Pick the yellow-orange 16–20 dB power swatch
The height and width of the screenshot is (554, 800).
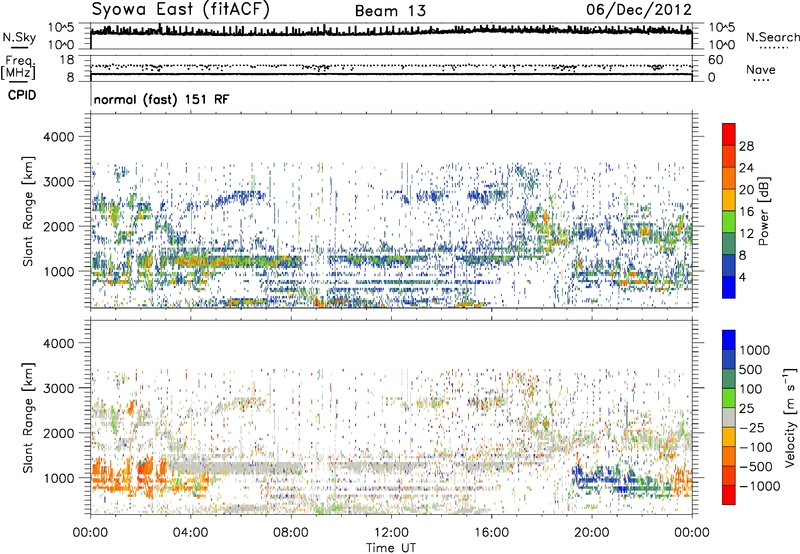(x=729, y=200)
